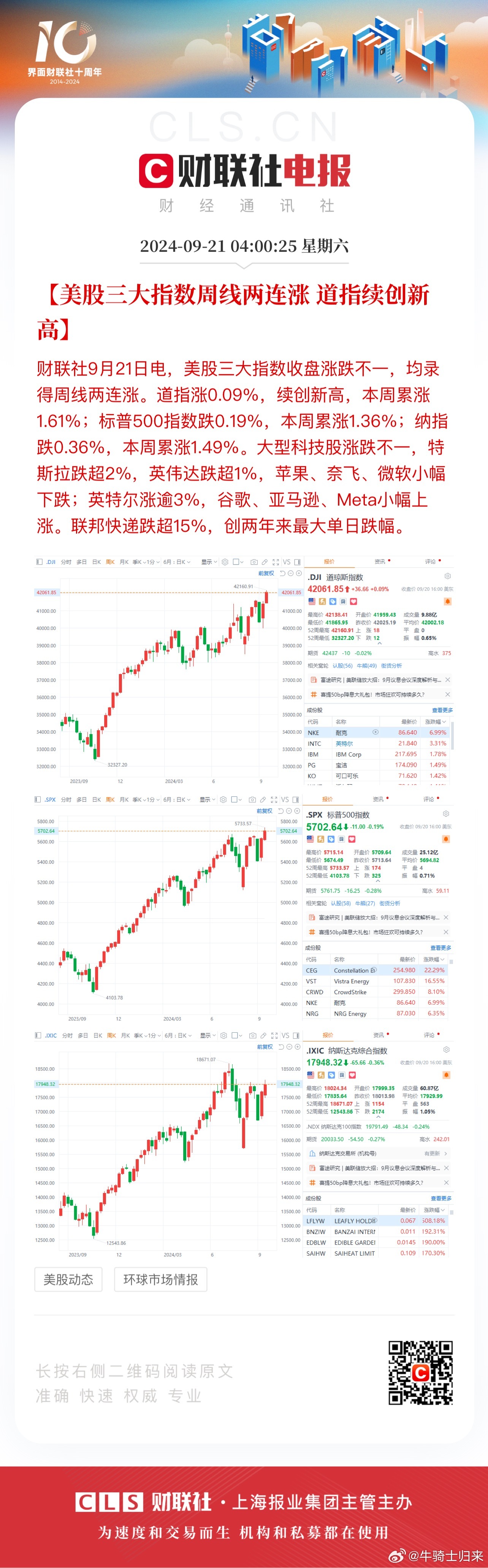Click the orange alert bell in SPX quote panel
Viewport: 488px width, 1568px height.
point(446,839)
